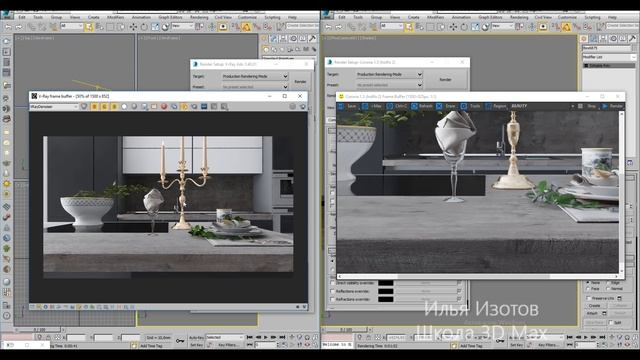Open Scripting menu in right window
Viewport: 640px width, 360px height.
(x=592, y=18)
